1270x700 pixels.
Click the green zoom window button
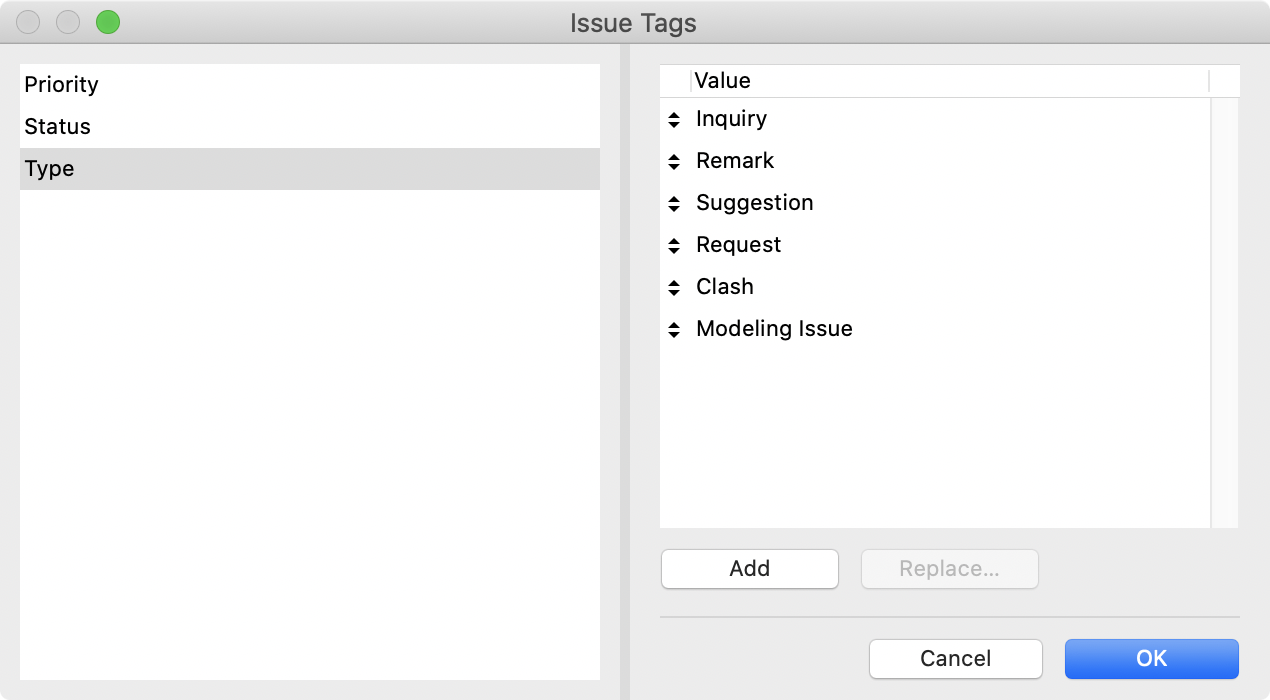(x=108, y=22)
